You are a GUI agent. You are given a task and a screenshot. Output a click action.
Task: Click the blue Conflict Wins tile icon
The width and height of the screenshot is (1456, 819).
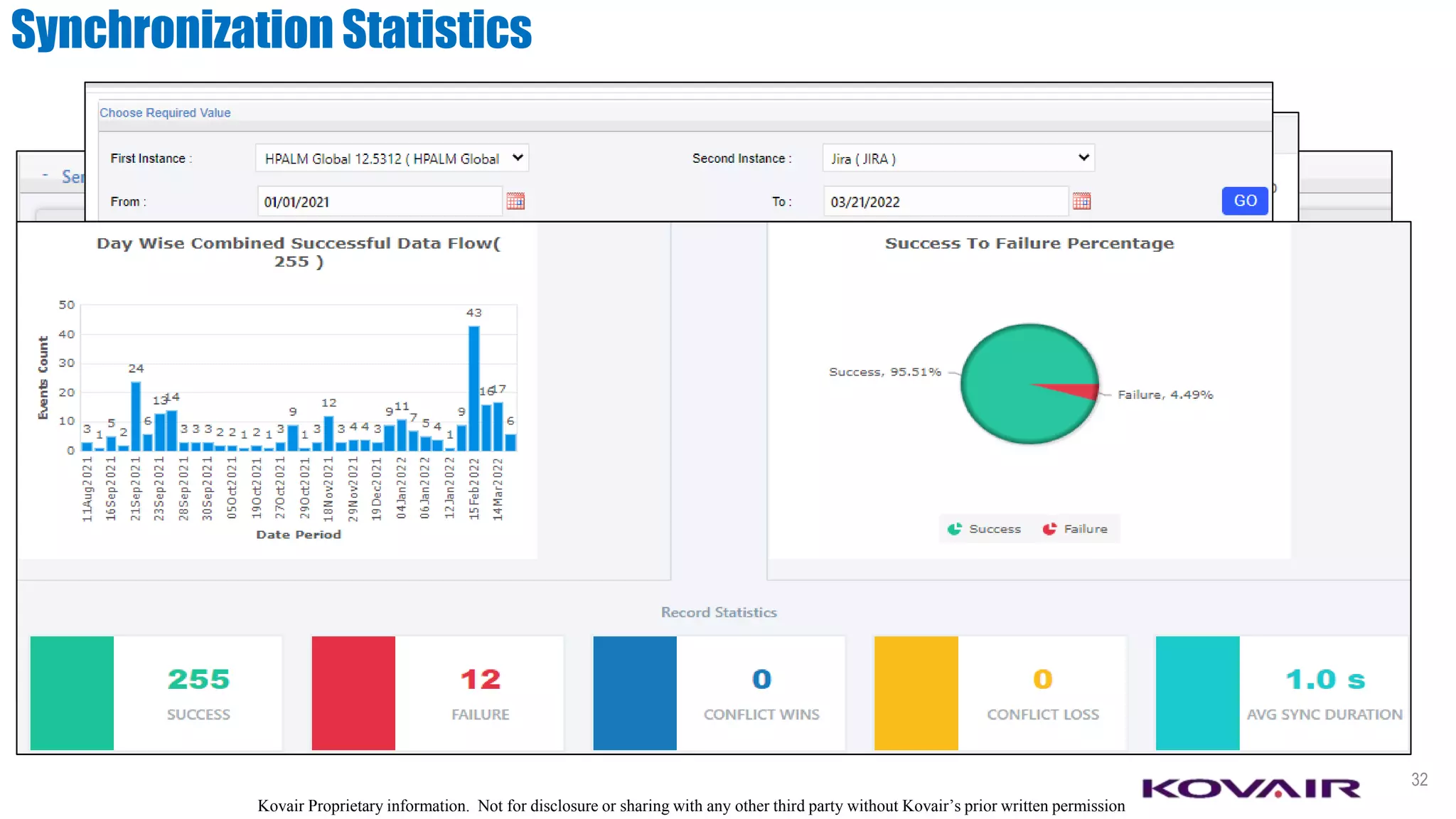point(635,692)
